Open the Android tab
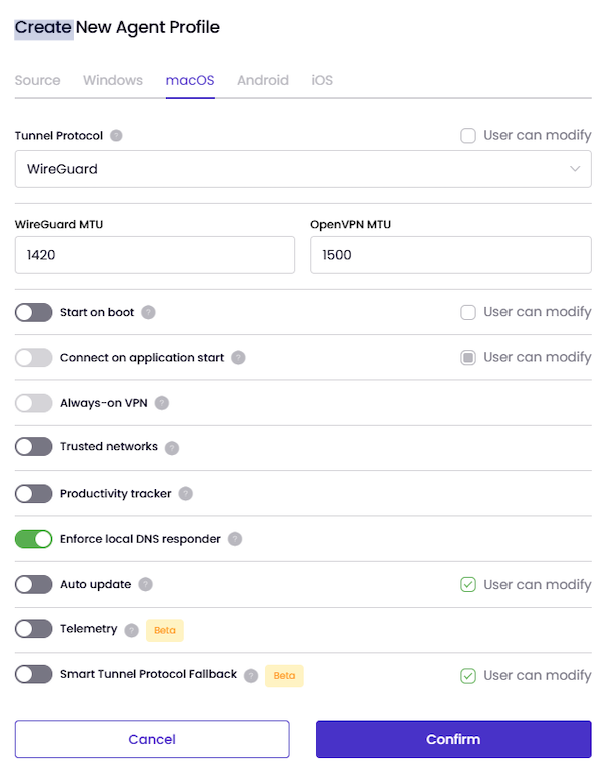Viewport: 613px width, 771px height. [263, 80]
